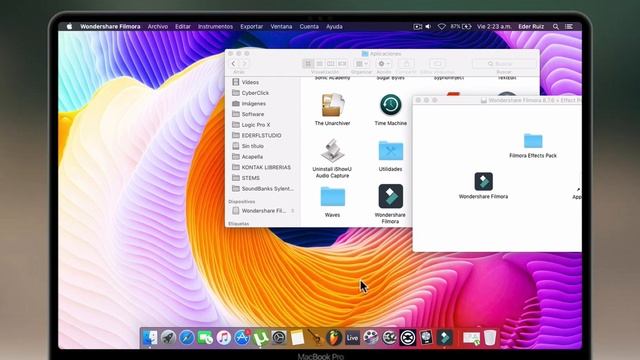Click the Eder Ruiz user name
Image resolution: width=640 pixels, height=360 pixels.
pyautogui.click(x=531, y=27)
